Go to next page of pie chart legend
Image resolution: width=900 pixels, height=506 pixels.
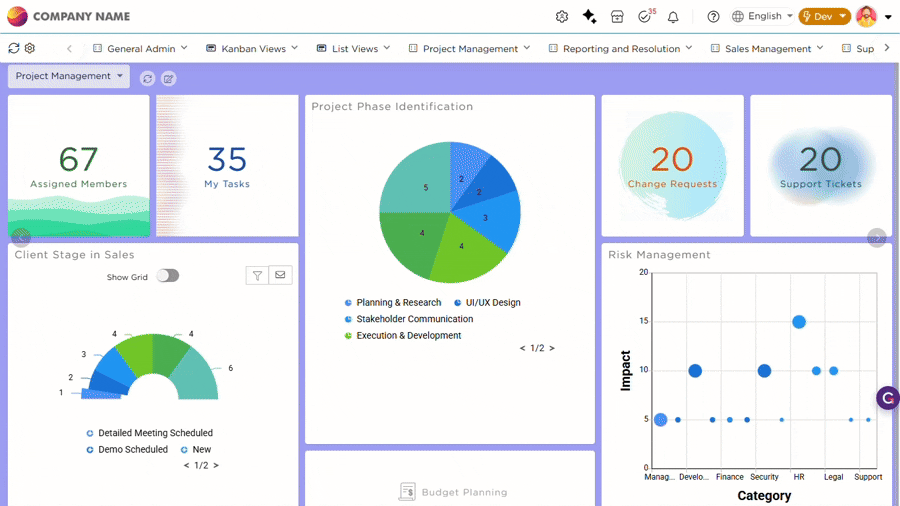pos(552,349)
